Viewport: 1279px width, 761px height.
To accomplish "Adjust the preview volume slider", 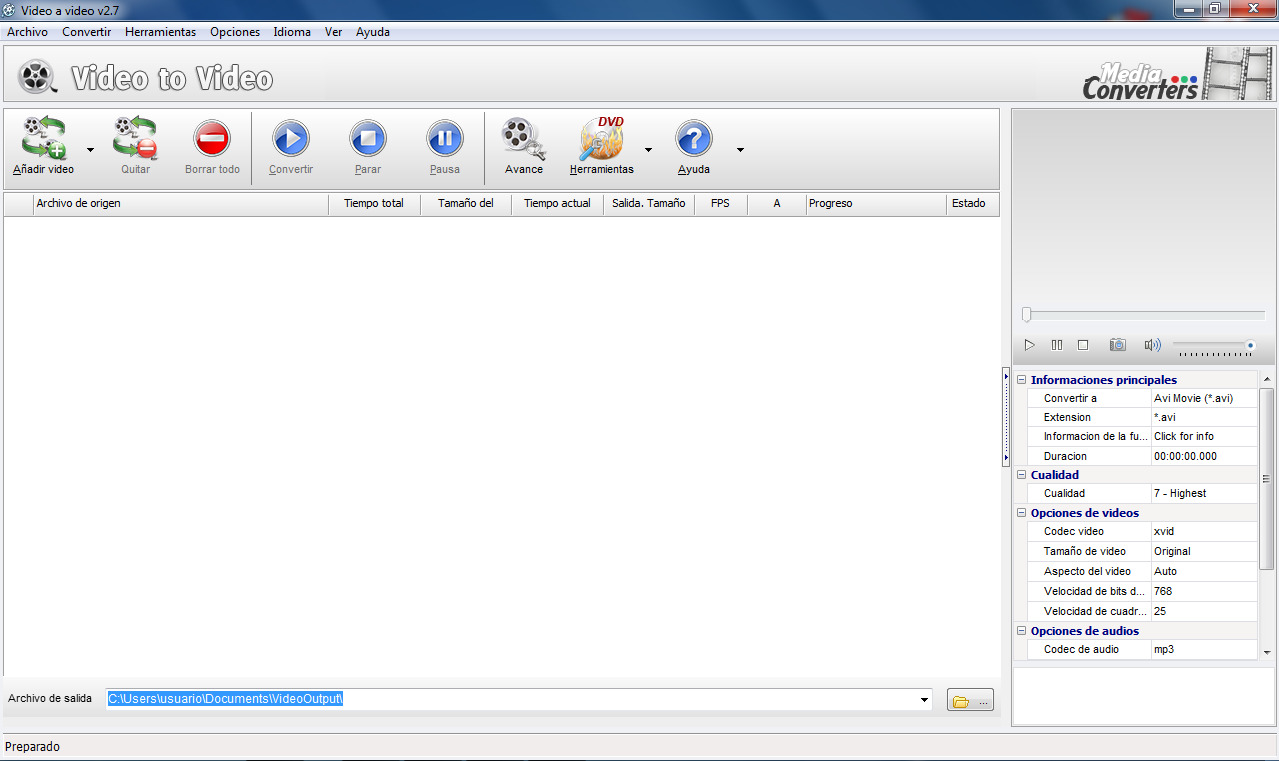I will click(1214, 346).
